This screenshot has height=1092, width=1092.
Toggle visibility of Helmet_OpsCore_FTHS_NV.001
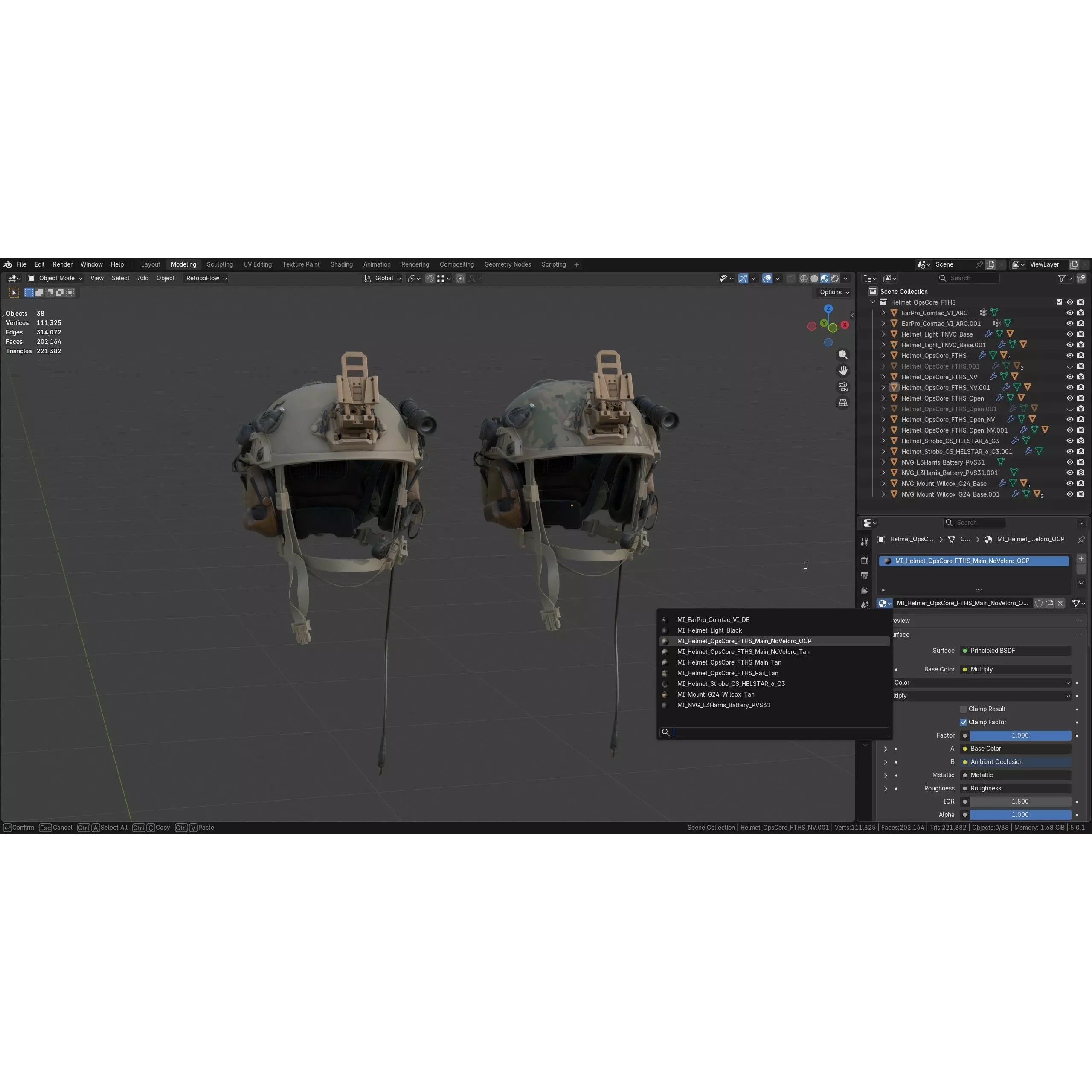[1069, 387]
